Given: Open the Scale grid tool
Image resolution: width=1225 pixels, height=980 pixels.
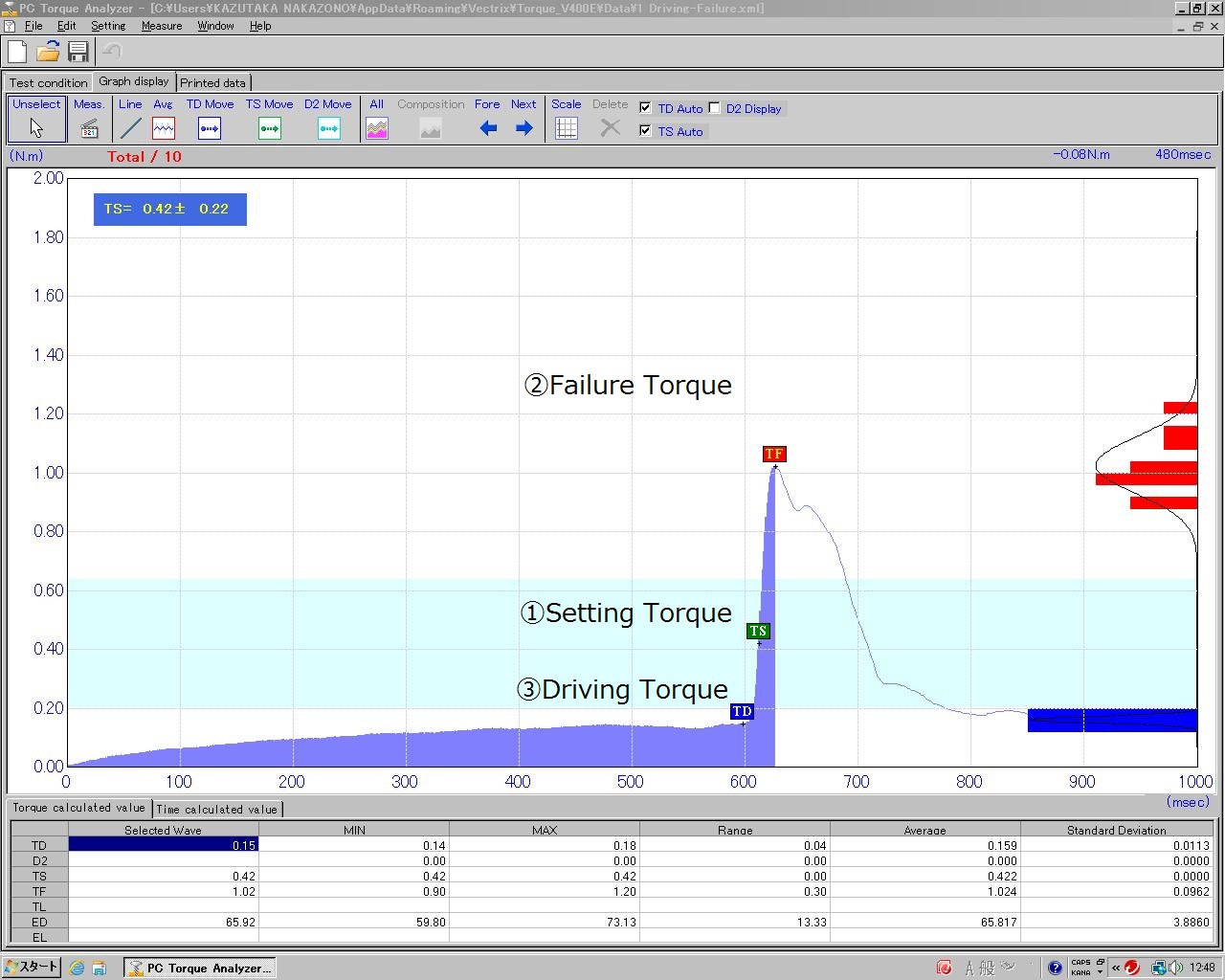Looking at the screenshot, I should click(567, 119).
